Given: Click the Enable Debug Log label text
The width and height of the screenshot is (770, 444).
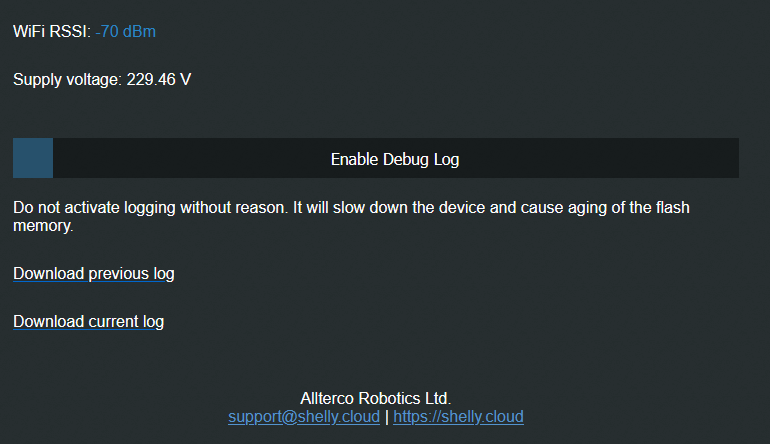Looking at the screenshot, I should (x=395, y=159).
